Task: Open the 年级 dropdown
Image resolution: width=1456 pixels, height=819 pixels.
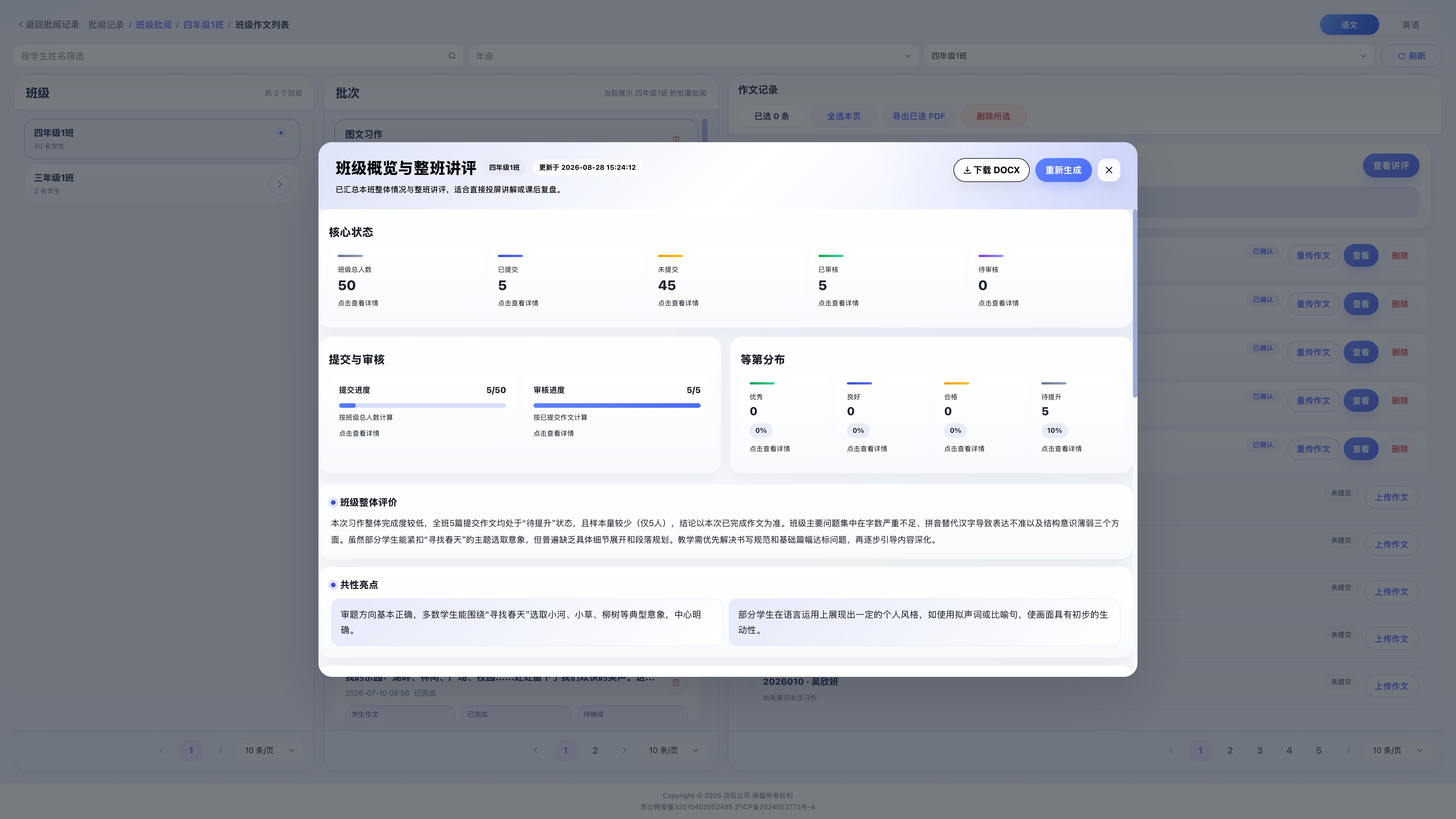Action: click(x=693, y=56)
